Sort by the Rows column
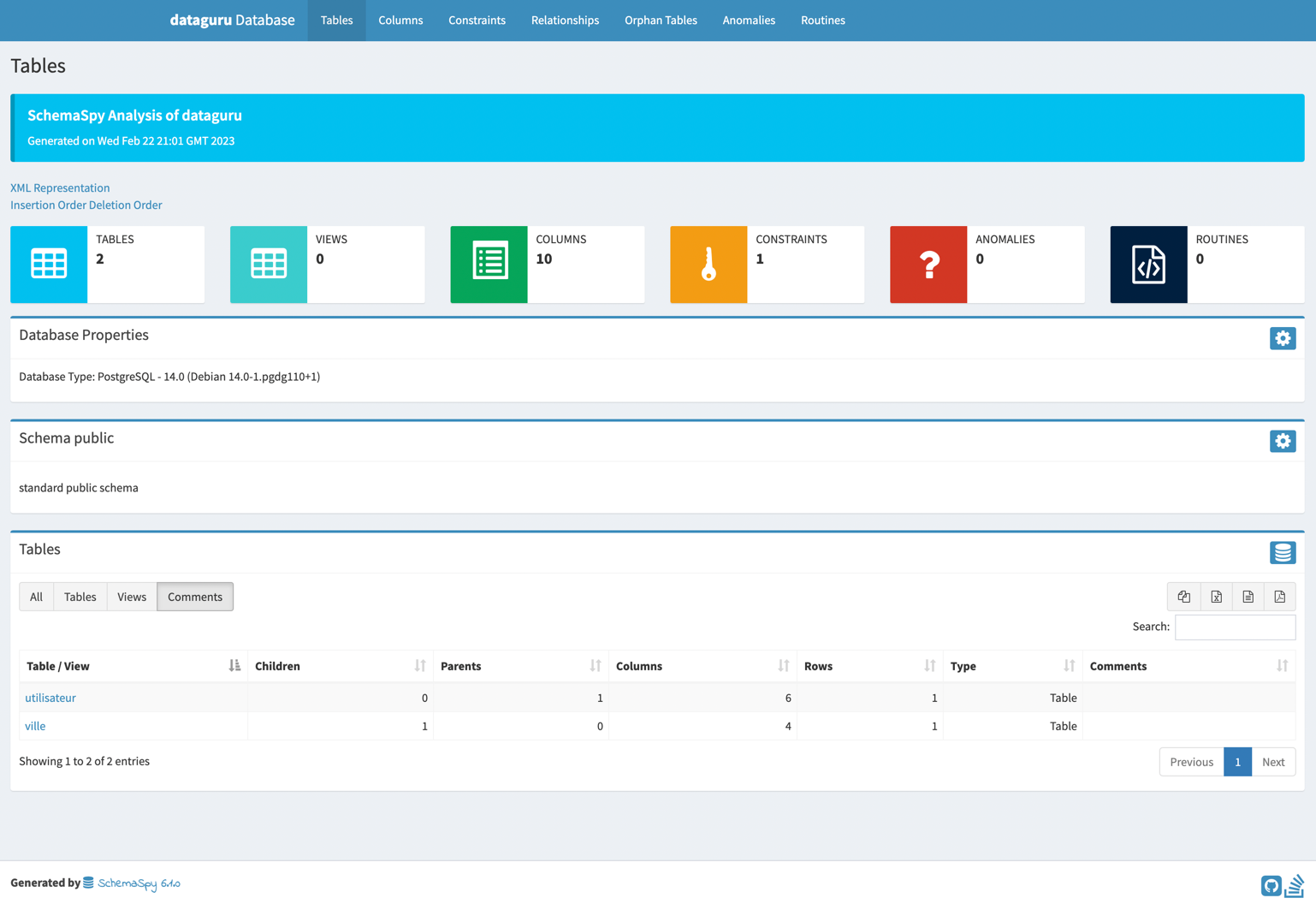1316x904 pixels. point(870,666)
